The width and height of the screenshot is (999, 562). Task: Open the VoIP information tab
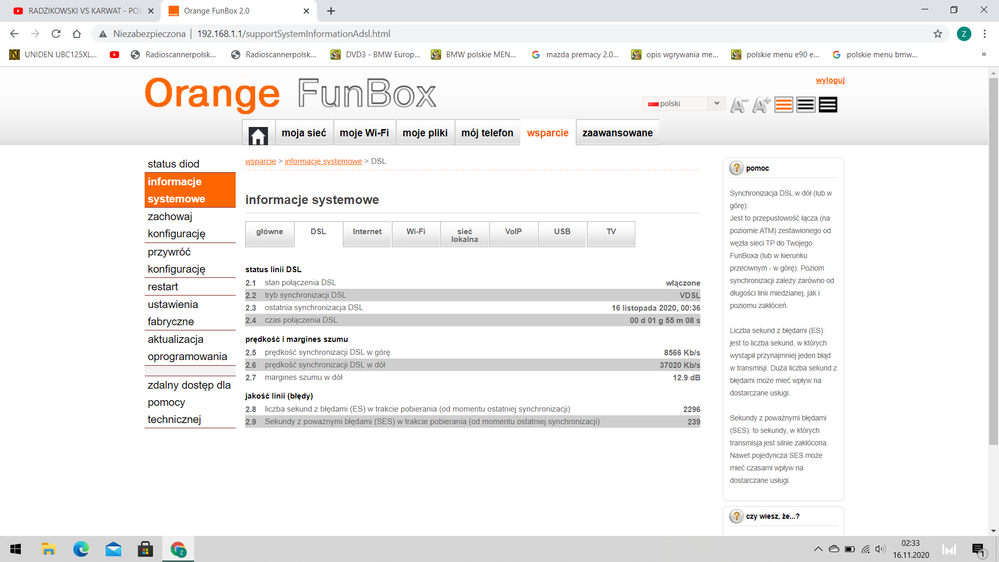tap(513, 232)
